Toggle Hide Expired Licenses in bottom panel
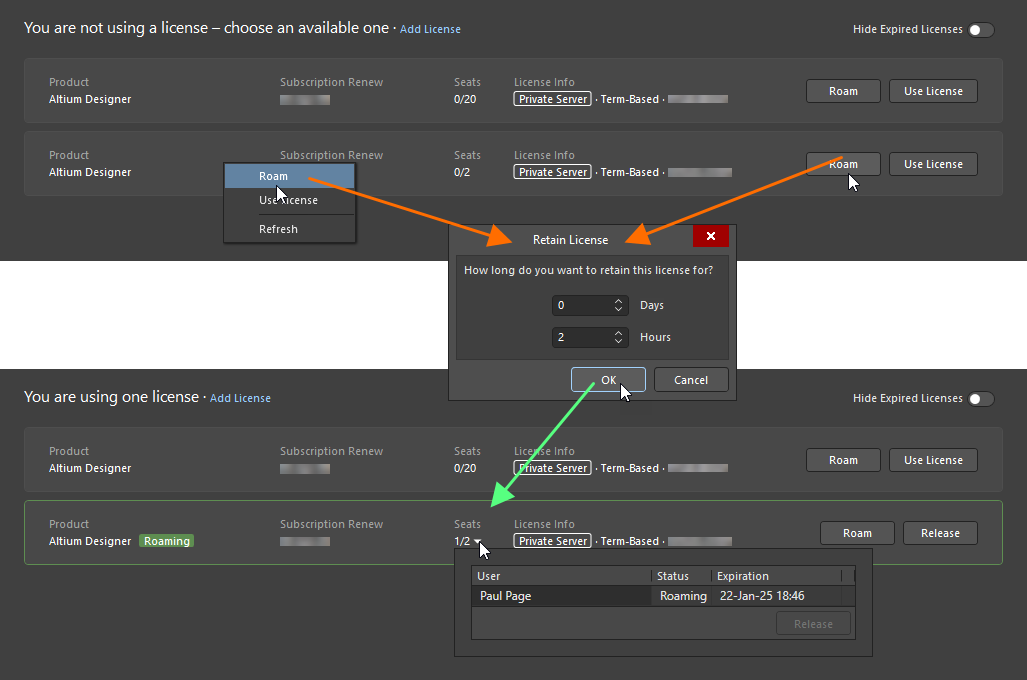The image size is (1027, 680). pos(981,398)
